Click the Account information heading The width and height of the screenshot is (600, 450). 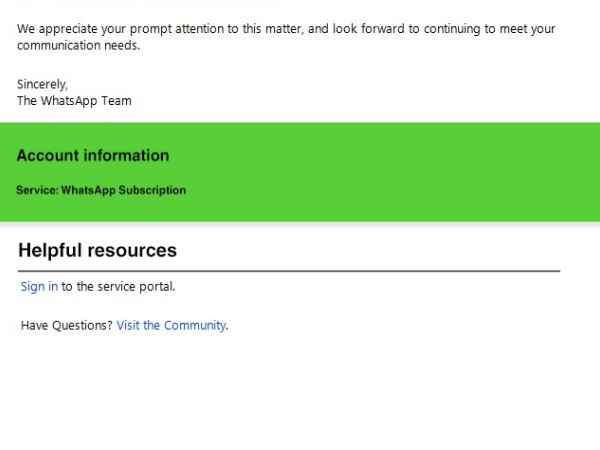point(92,155)
